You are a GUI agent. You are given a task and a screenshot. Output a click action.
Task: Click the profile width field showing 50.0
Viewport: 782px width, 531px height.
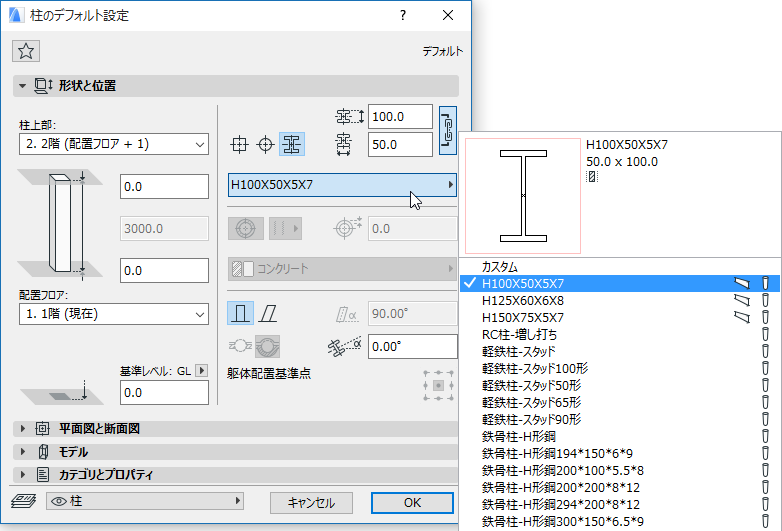pyautogui.click(x=400, y=145)
